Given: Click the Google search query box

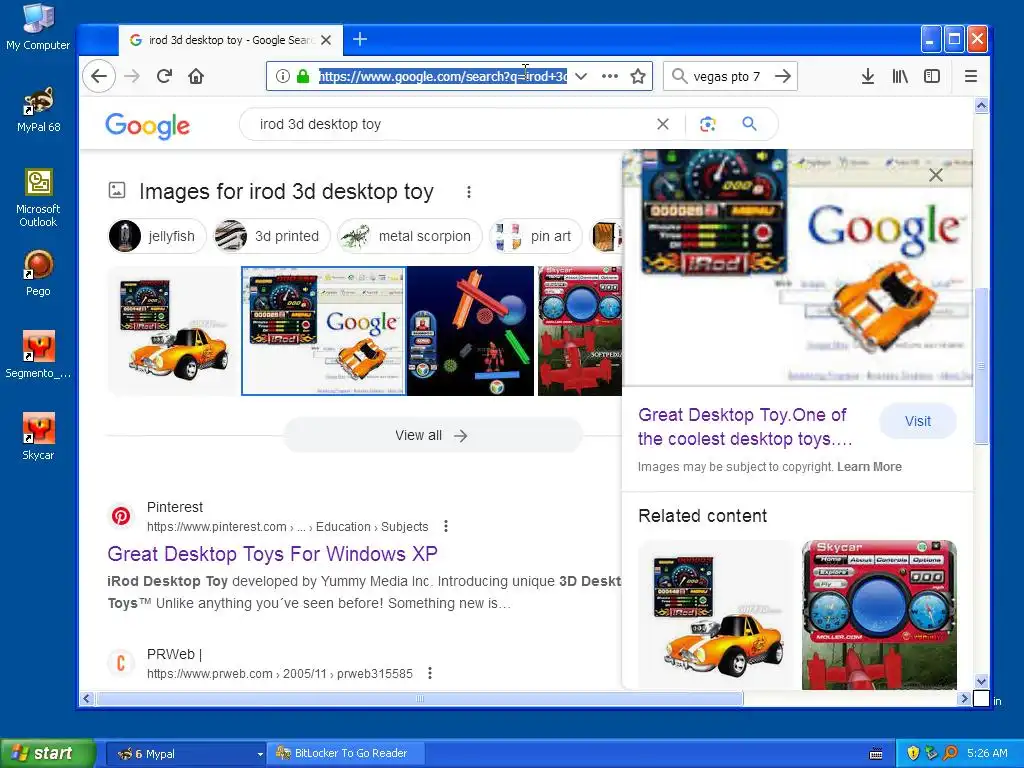Looking at the screenshot, I should [x=451, y=124].
